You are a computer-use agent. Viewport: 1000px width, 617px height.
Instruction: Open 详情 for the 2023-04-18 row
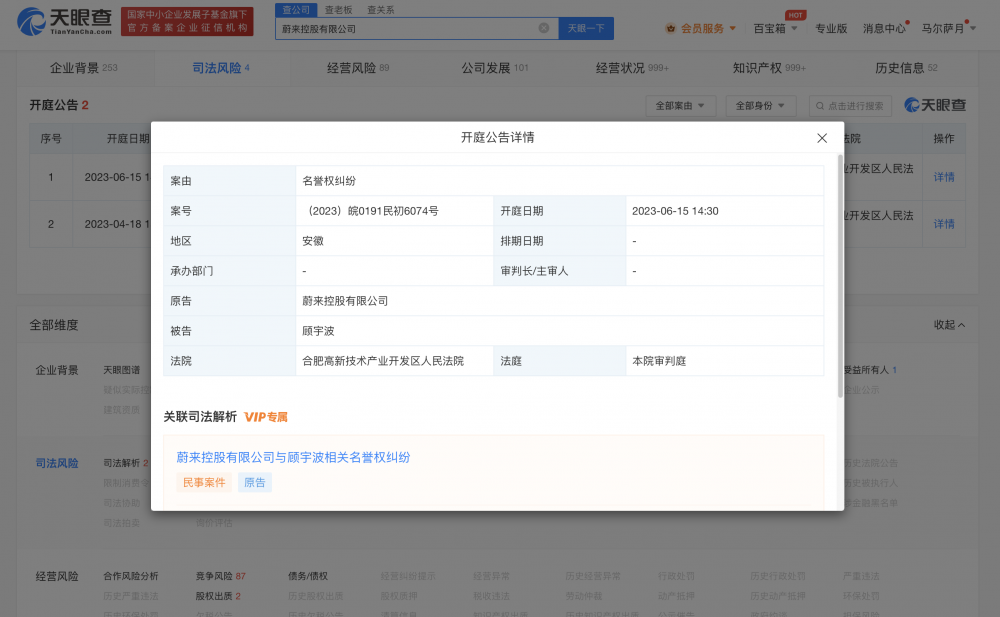pos(944,224)
